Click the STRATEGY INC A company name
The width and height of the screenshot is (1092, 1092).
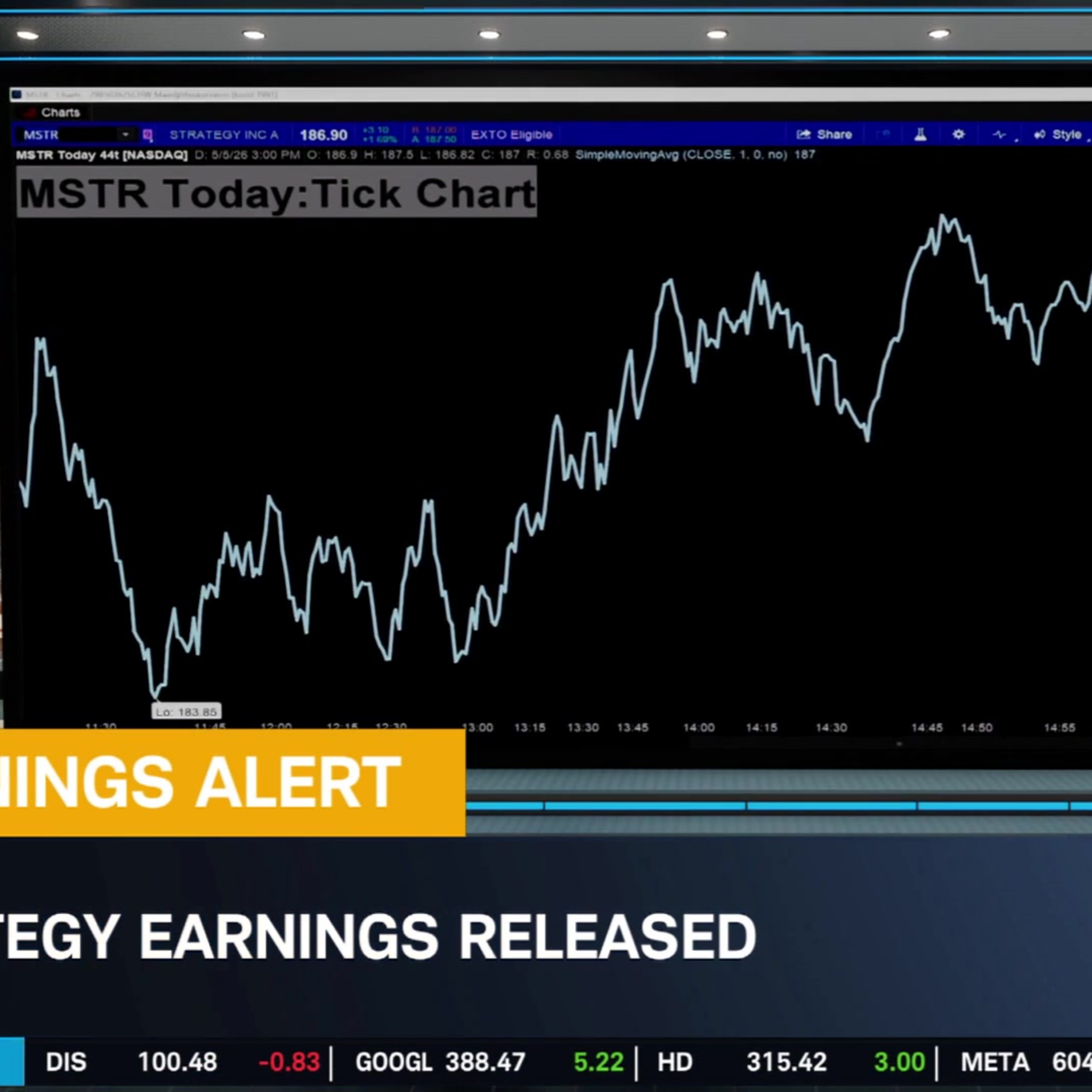pyautogui.click(x=224, y=135)
